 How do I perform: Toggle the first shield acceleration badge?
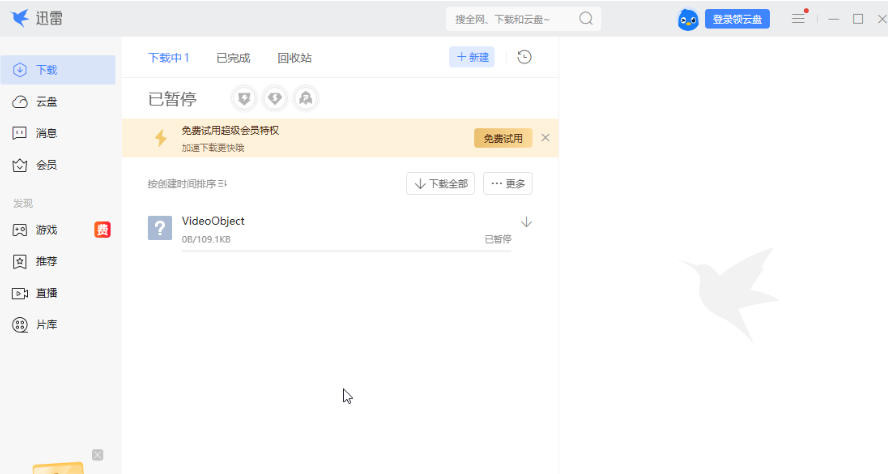(x=244, y=98)
